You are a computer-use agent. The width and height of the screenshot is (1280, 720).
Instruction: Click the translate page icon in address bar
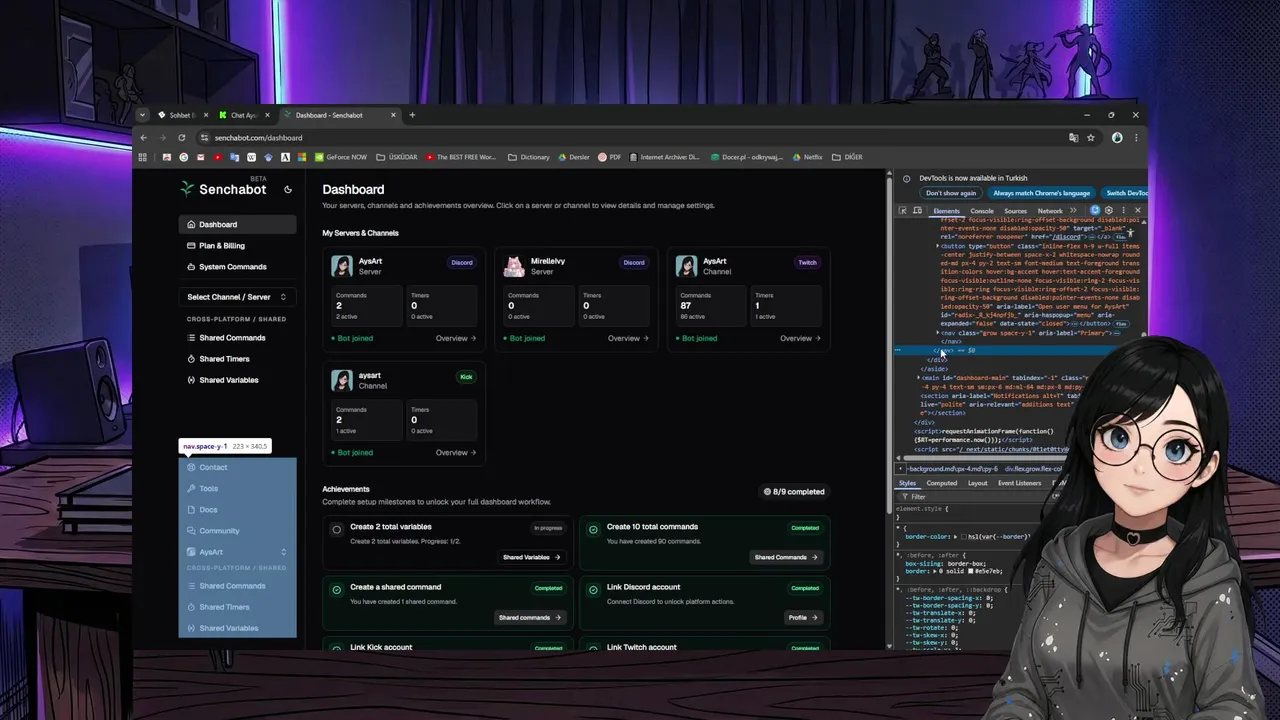coord(1073,138)
